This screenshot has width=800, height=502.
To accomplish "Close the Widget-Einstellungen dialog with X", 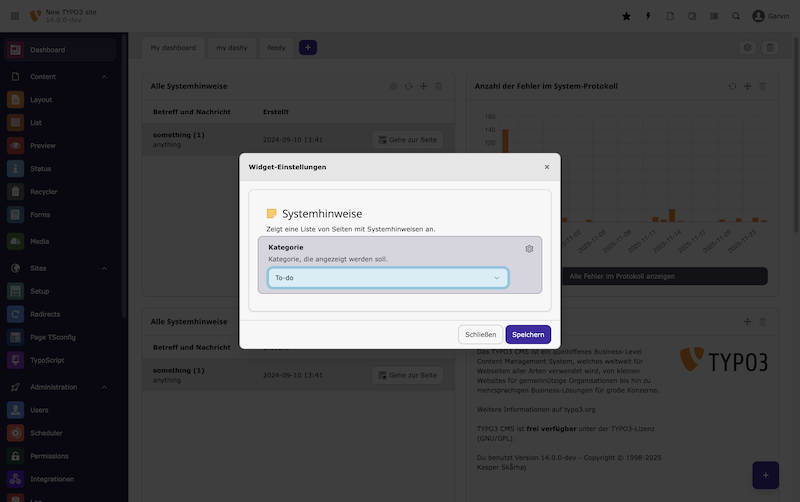I will pyautogui.click(x=546, y=167).
